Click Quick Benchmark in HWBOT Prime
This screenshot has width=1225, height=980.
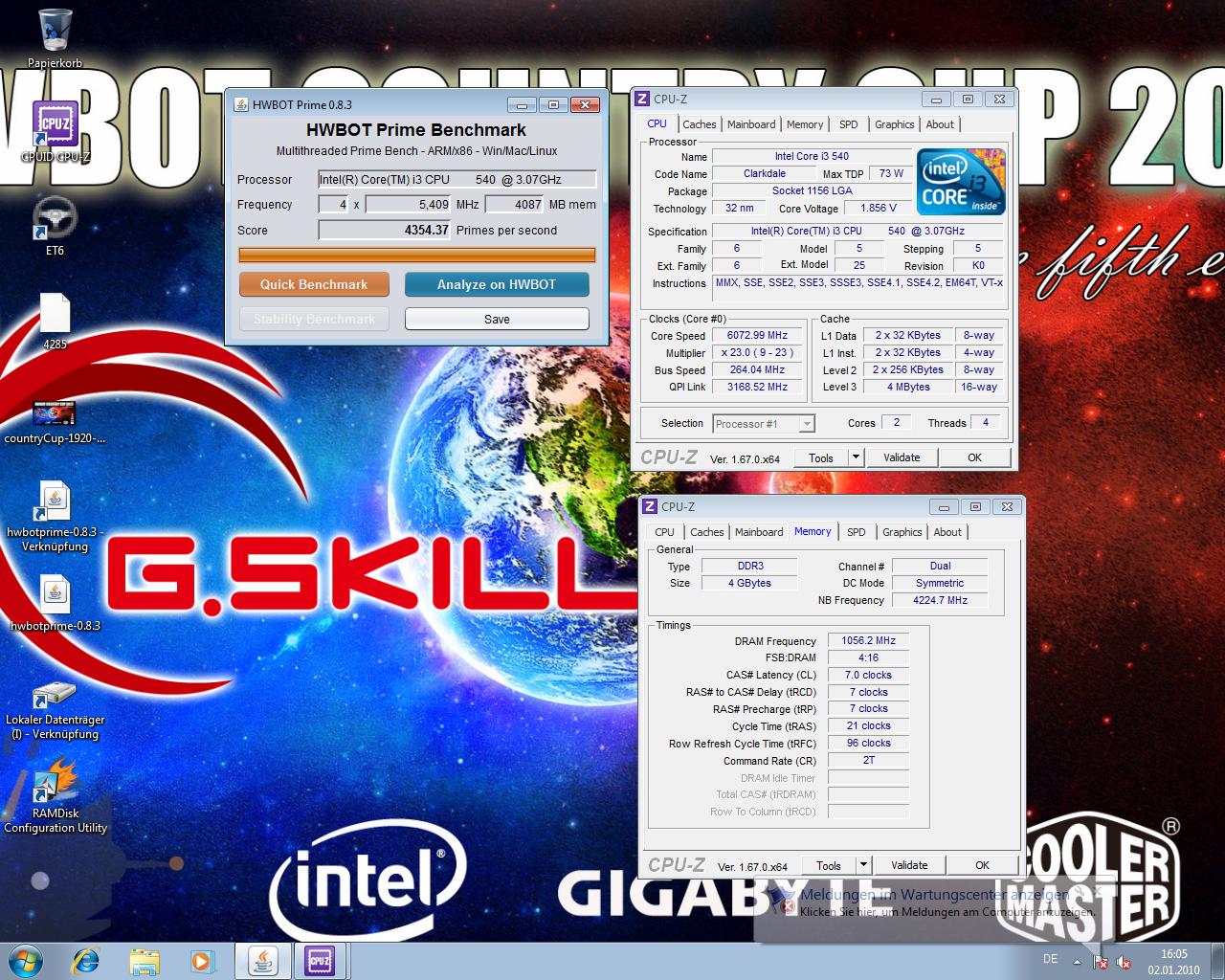pos(314,284)
